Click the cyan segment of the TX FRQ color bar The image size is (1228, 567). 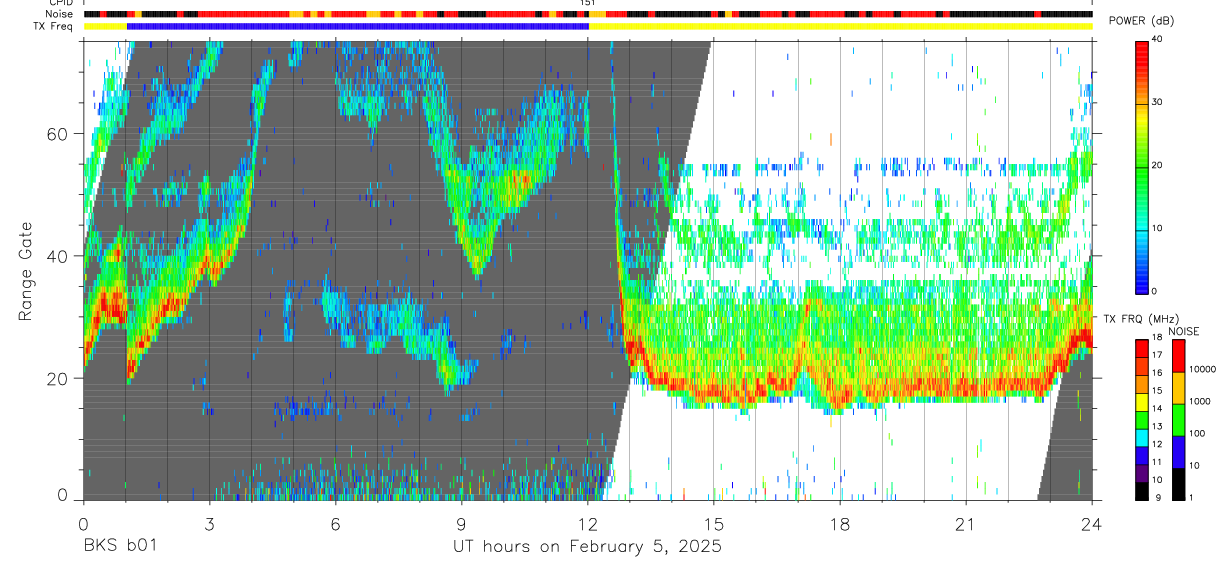click(1142, 438)
